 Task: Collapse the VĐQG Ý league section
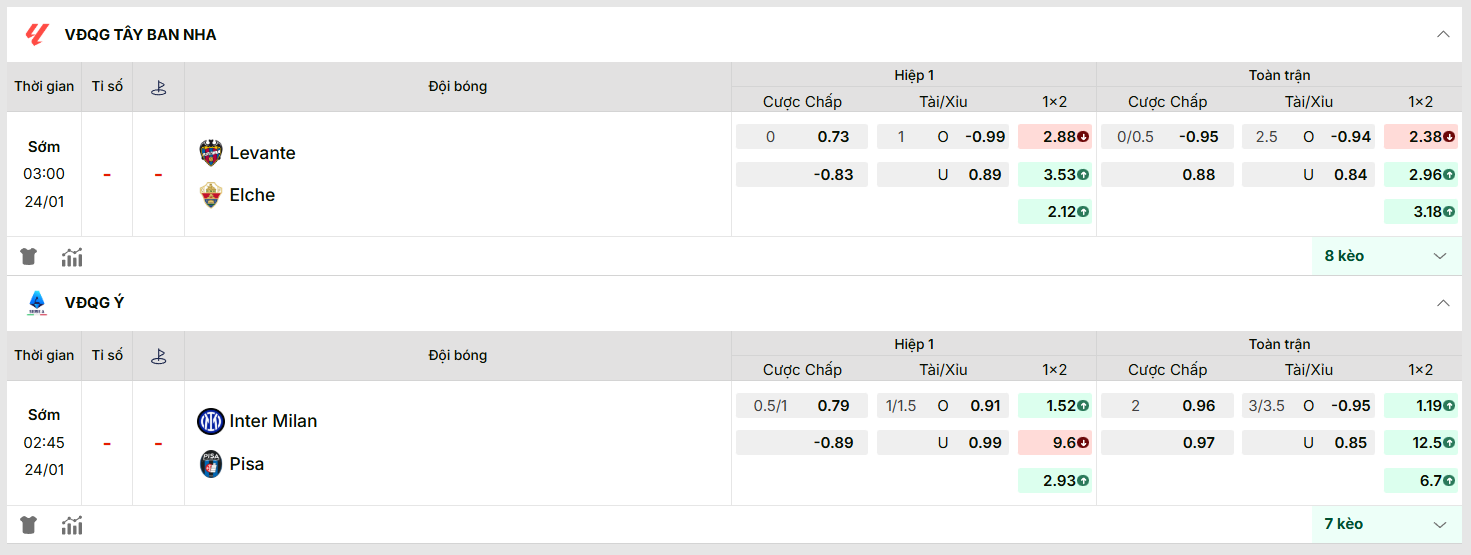1443,303
